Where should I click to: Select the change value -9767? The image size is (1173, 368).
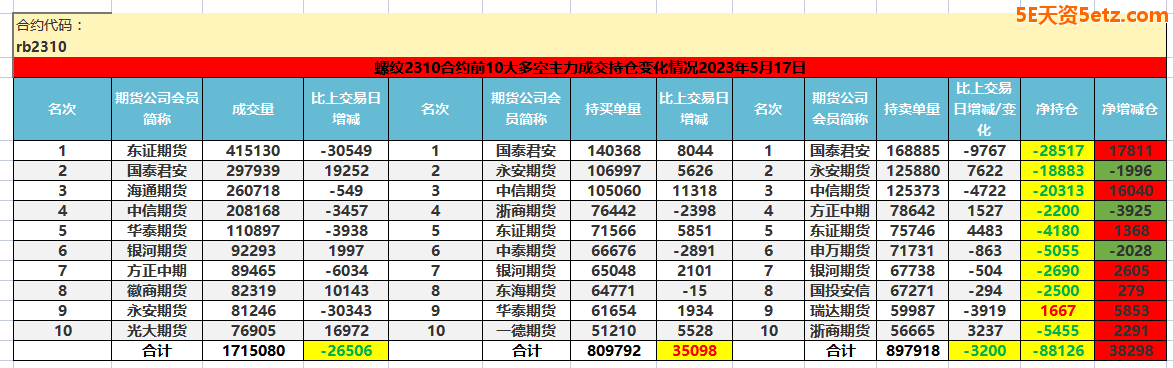pyautogui.click(x=984, y=150)
